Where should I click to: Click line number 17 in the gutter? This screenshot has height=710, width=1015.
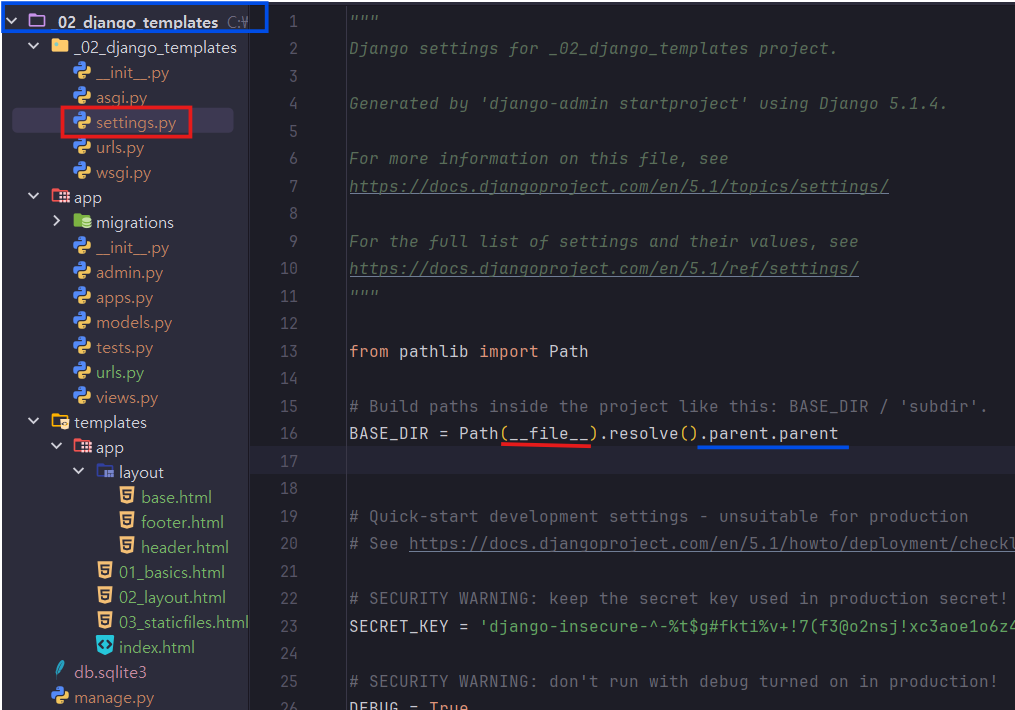click(x=289, y=461)
